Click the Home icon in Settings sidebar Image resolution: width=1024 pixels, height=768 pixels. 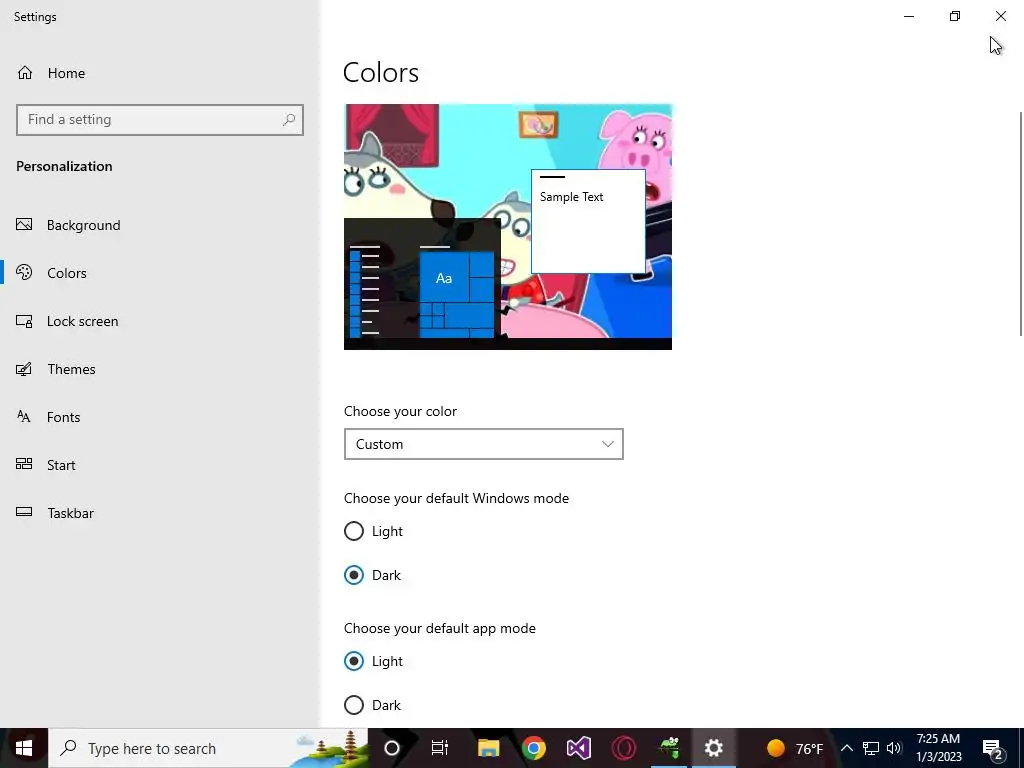tap(25, 72)
